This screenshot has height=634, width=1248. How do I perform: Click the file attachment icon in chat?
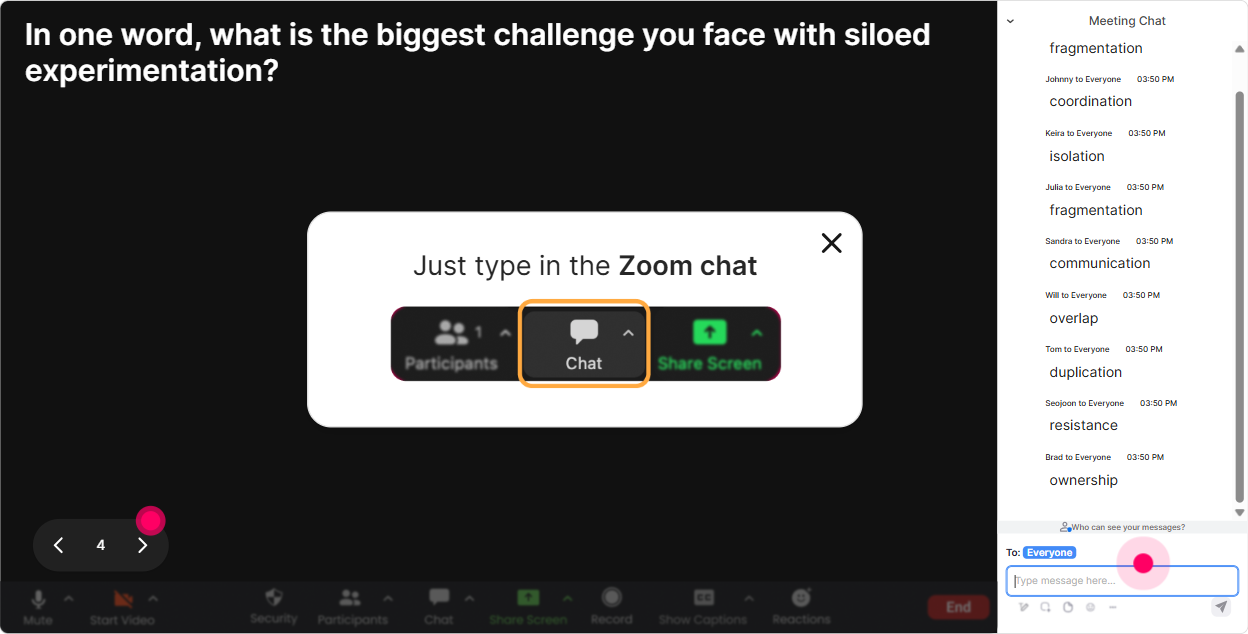1068,607
